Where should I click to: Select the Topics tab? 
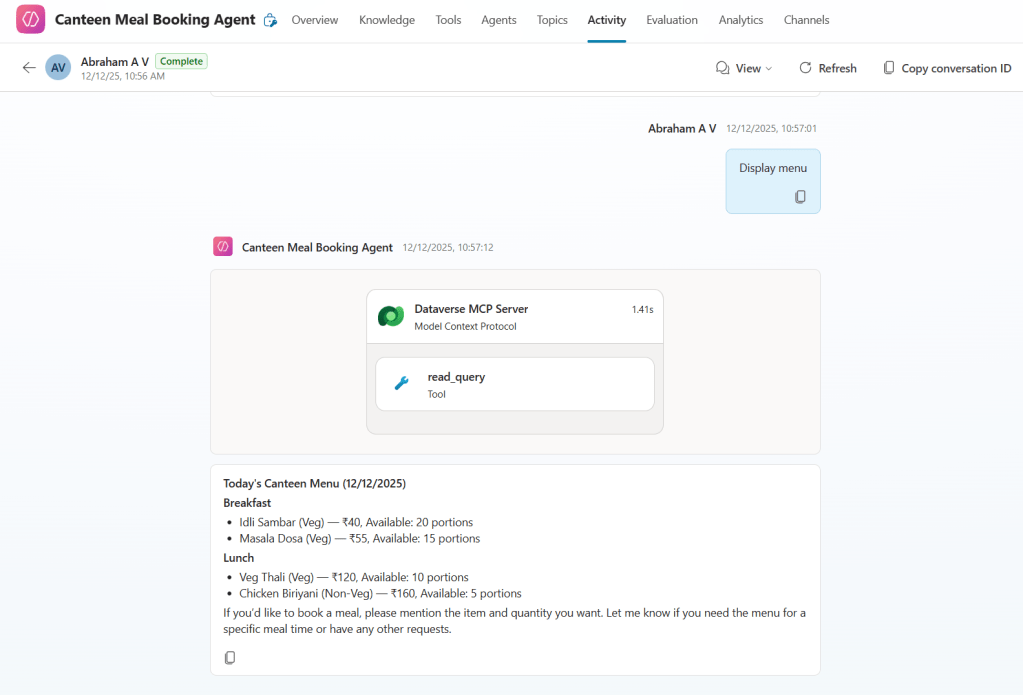click(552, 20)
